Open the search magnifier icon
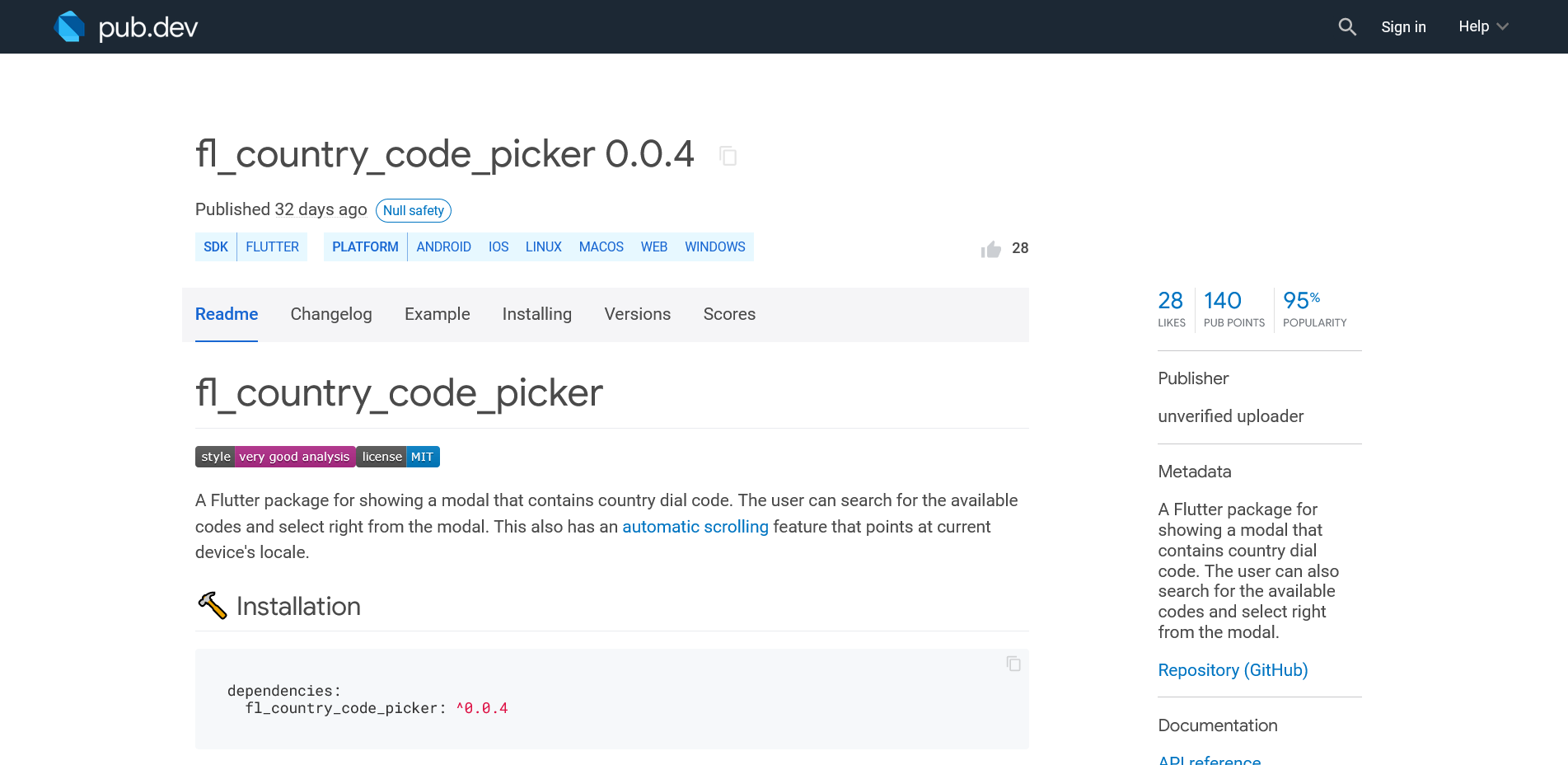The image size is (1568, 765). pos(1347,26)
